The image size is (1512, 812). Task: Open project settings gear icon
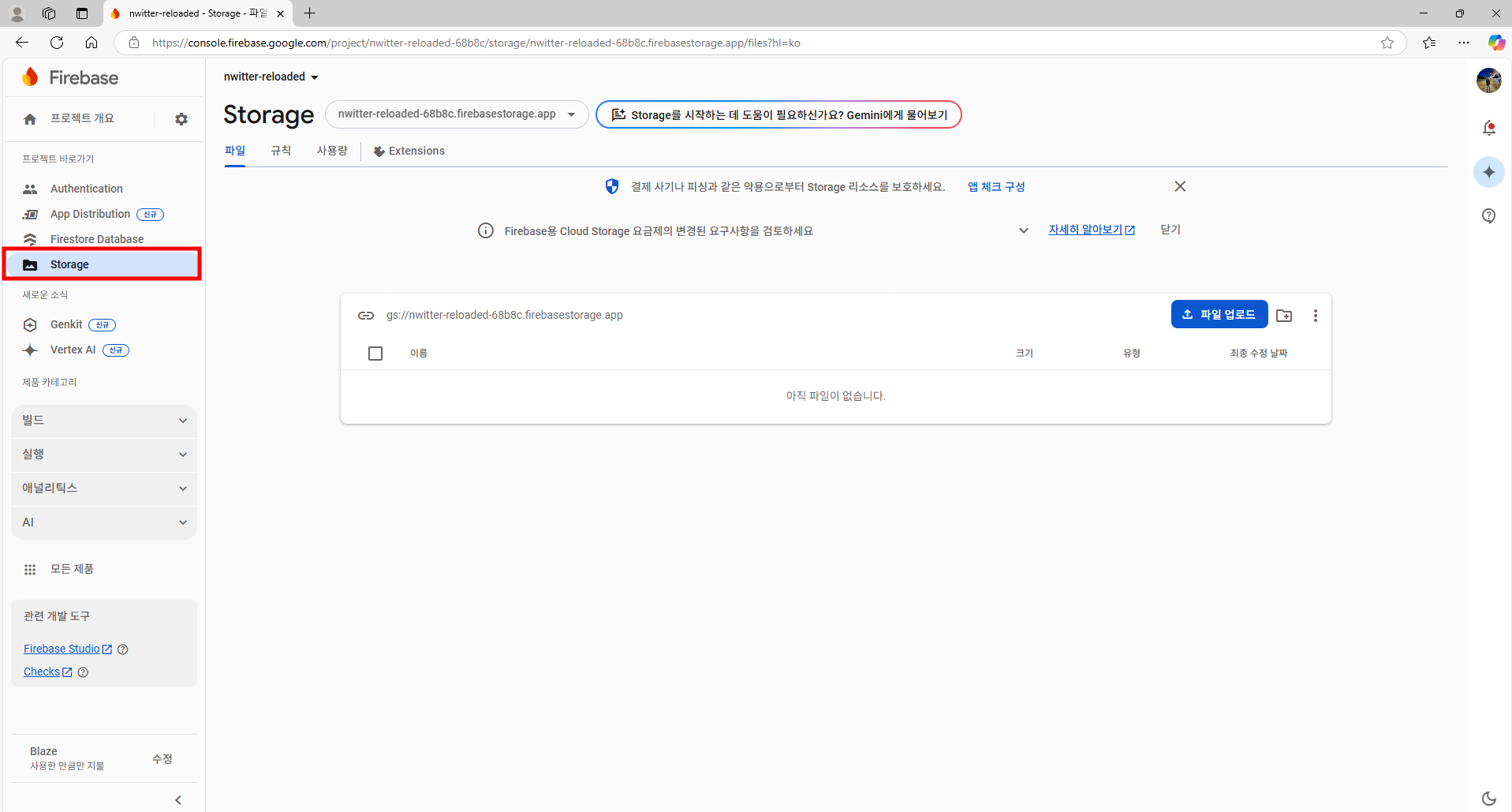(181, 119)
